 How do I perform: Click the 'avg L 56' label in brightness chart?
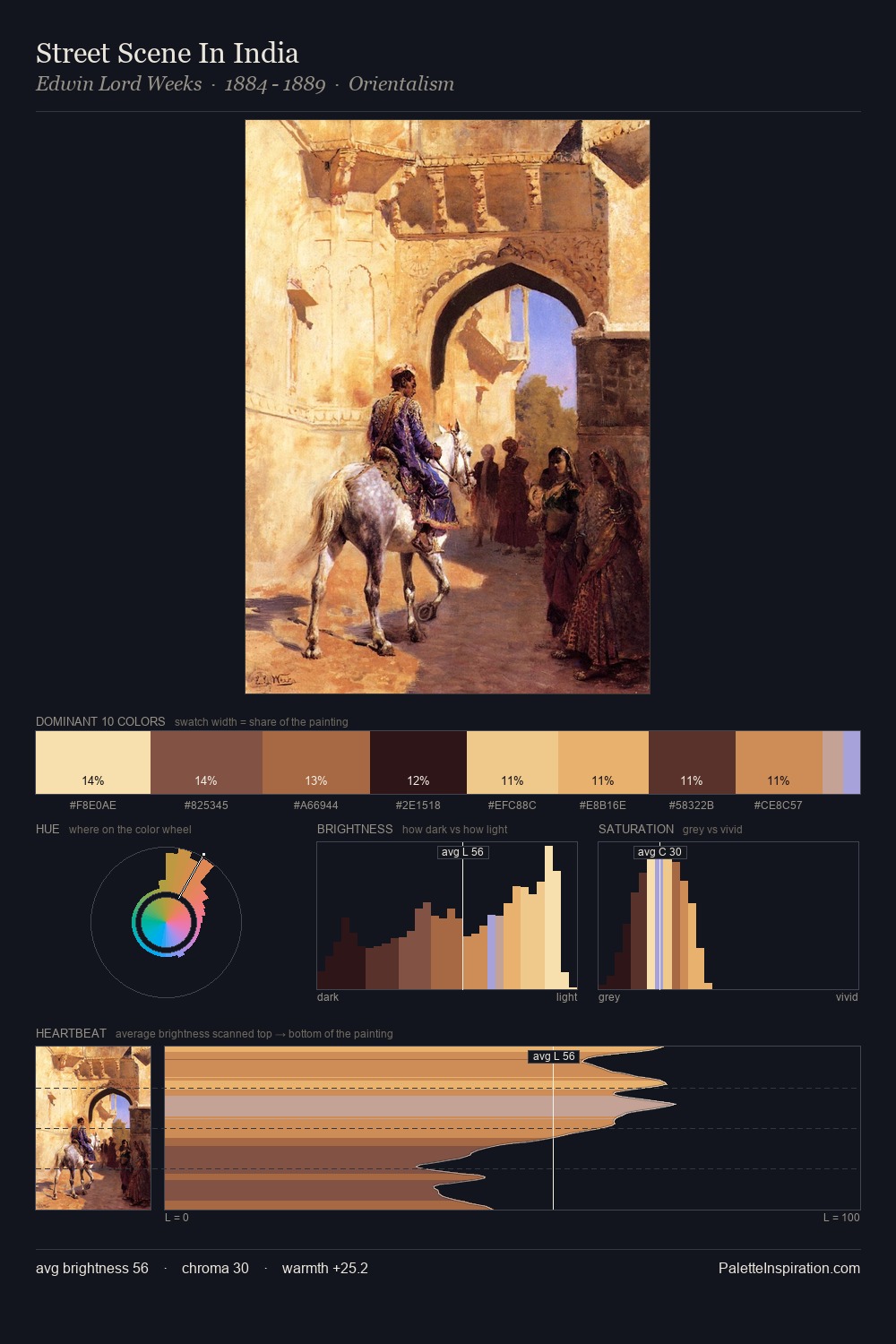(x=462, y=852)
